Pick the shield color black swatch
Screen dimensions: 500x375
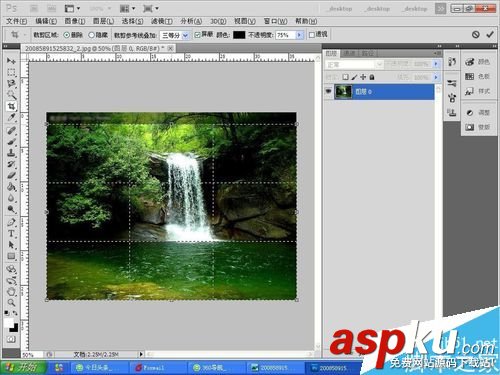click(239, 35)
